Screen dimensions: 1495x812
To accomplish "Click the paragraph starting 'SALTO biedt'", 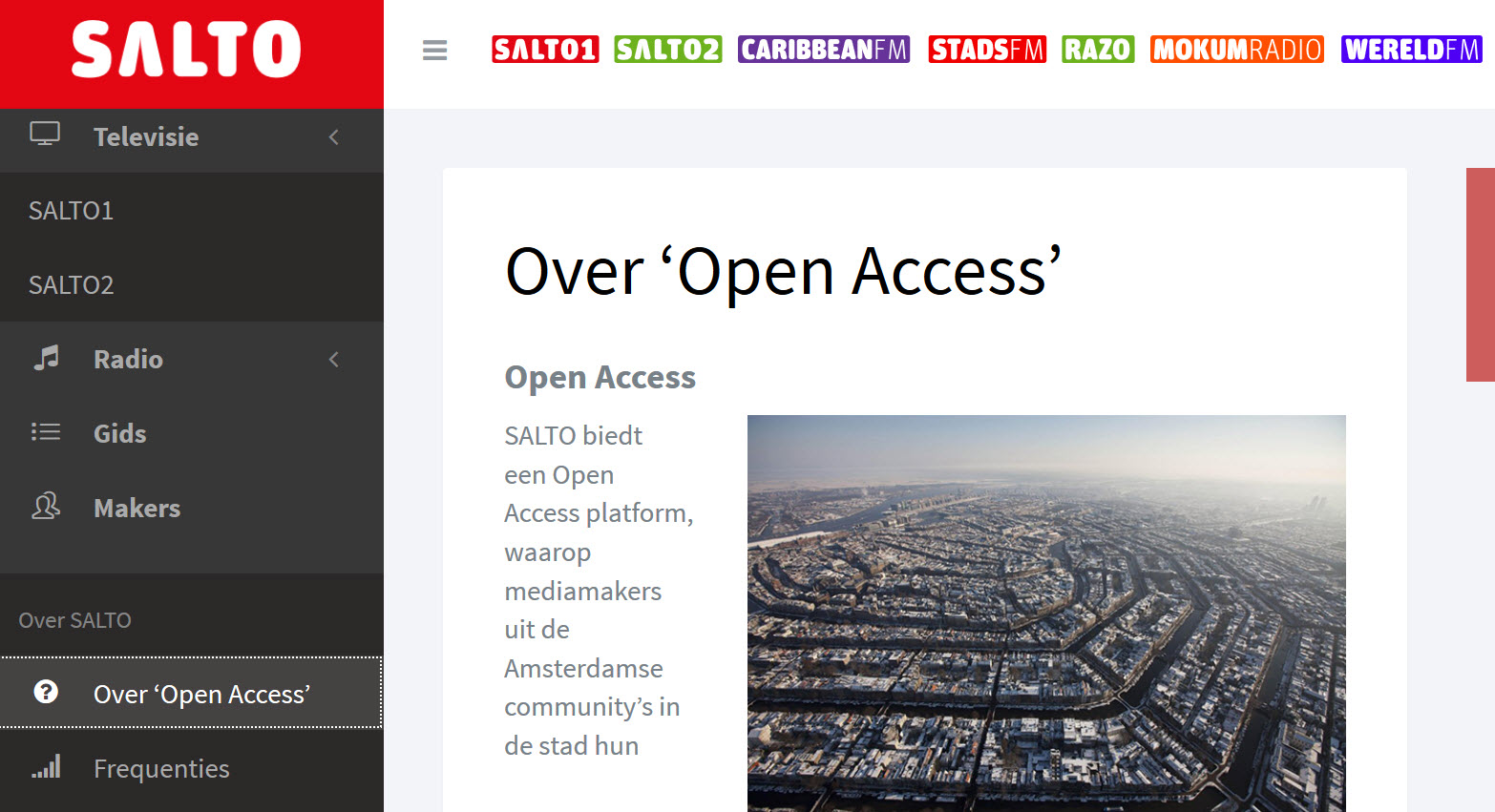I will (599, 591).
